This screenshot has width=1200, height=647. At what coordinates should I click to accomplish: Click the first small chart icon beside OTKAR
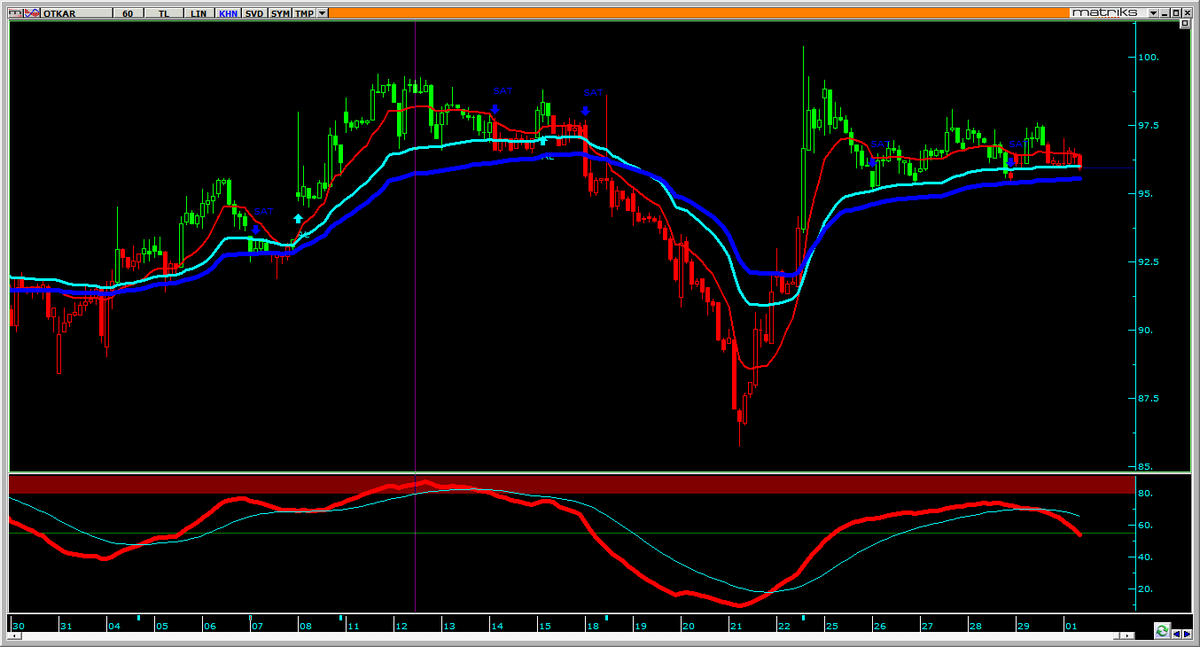point(16,14)
